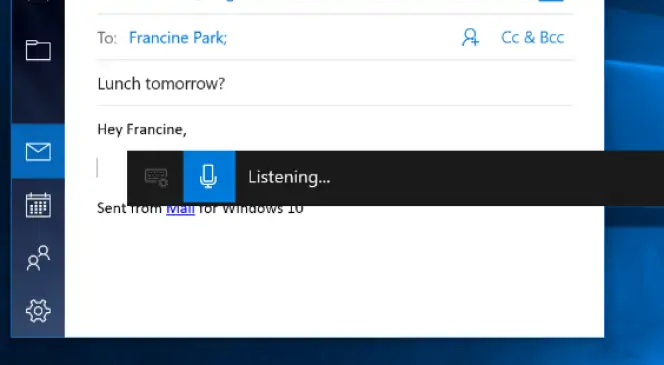Viewport: 664px width, 365px height.
Task: Show the Cc & Bcc fields
Action: point(532,37)
